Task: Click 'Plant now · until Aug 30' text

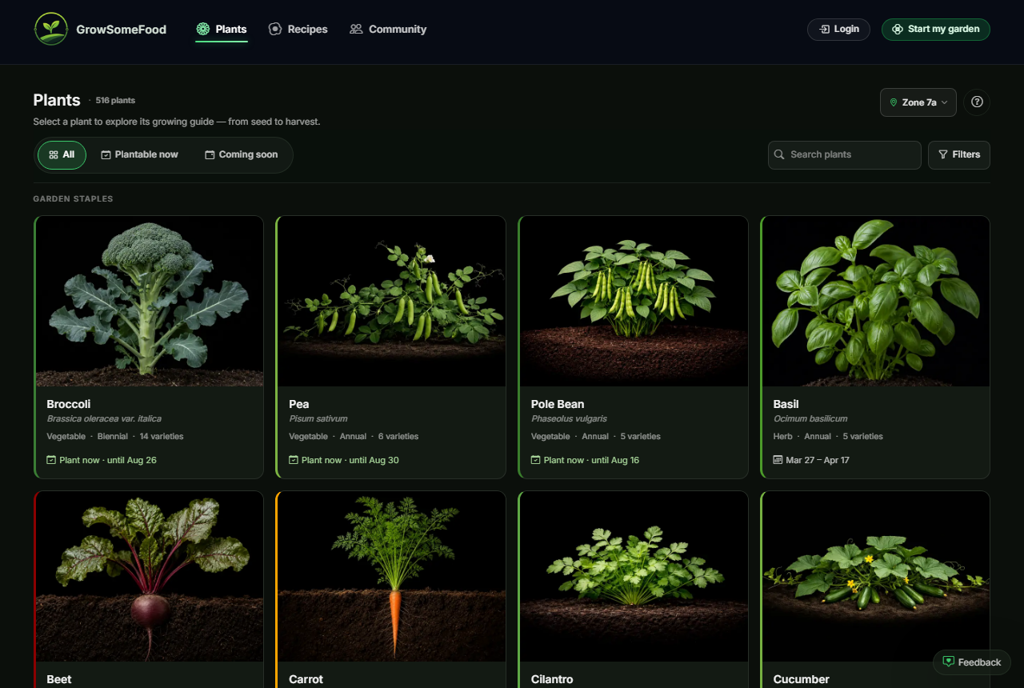Action: tap(350, 460)
